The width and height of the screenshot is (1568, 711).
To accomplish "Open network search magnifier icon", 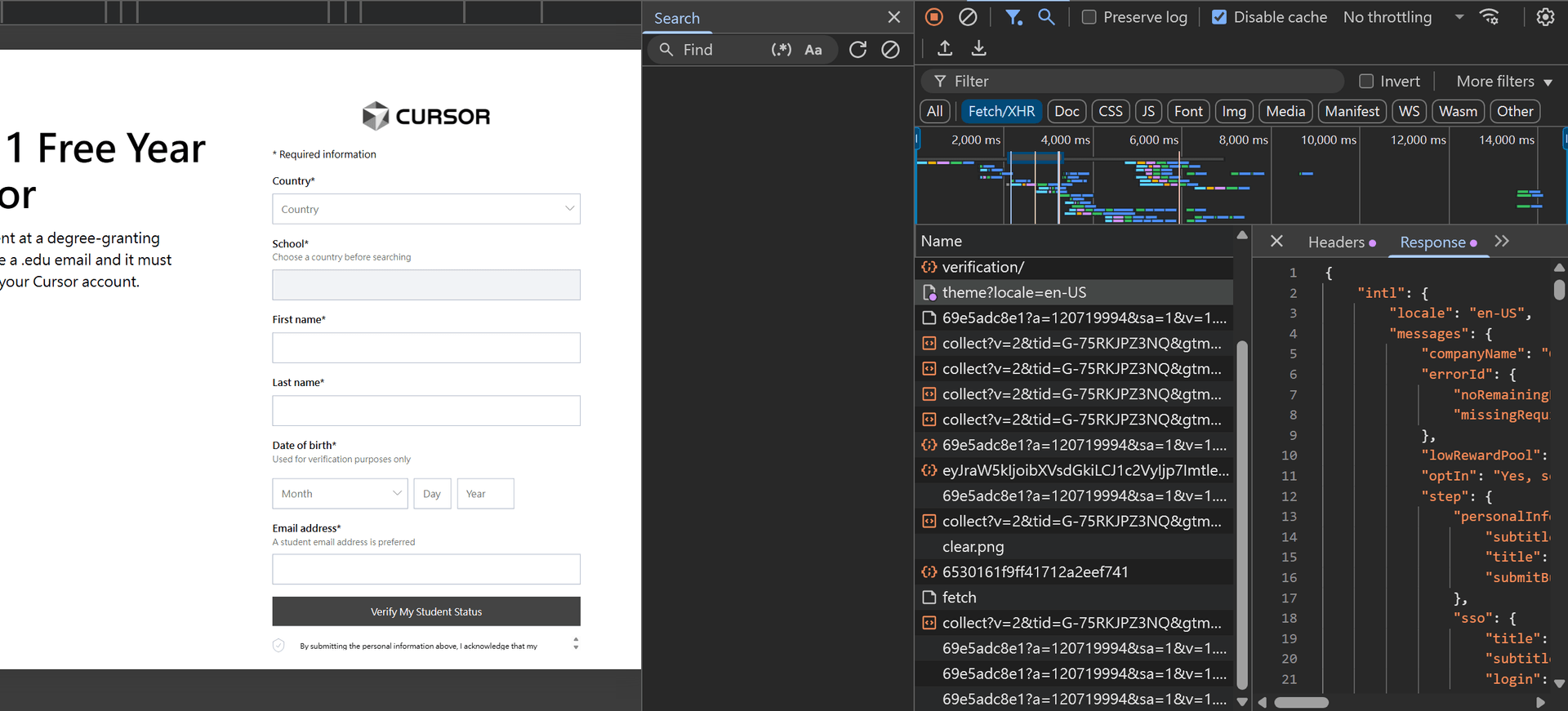I will pos(1046,17).
